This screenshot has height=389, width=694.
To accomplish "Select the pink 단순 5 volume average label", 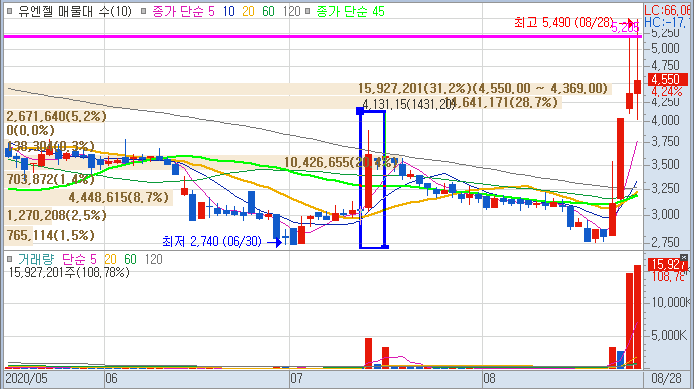I will point(79,259).
